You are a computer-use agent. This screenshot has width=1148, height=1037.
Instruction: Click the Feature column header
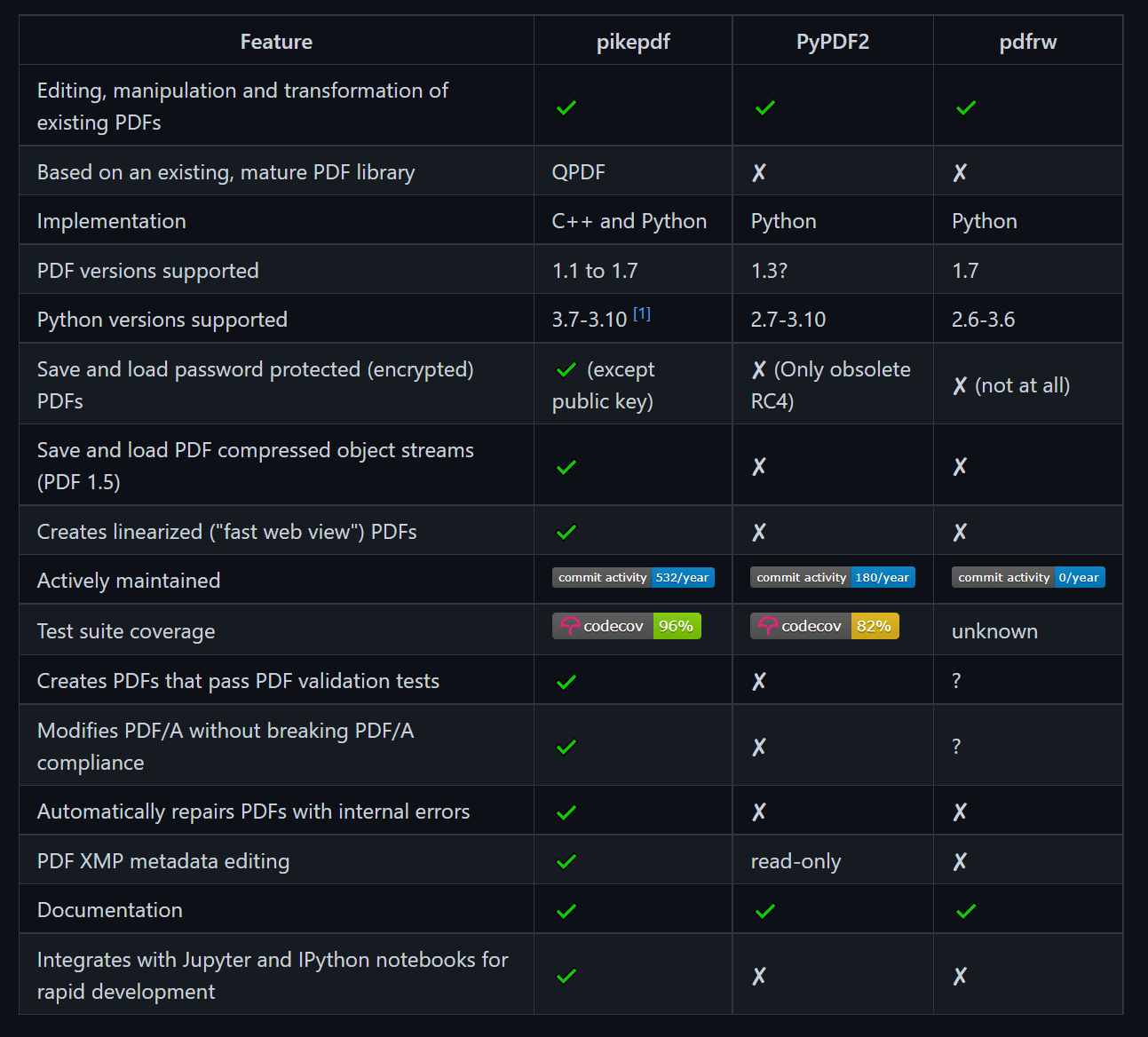pos(276,42)
